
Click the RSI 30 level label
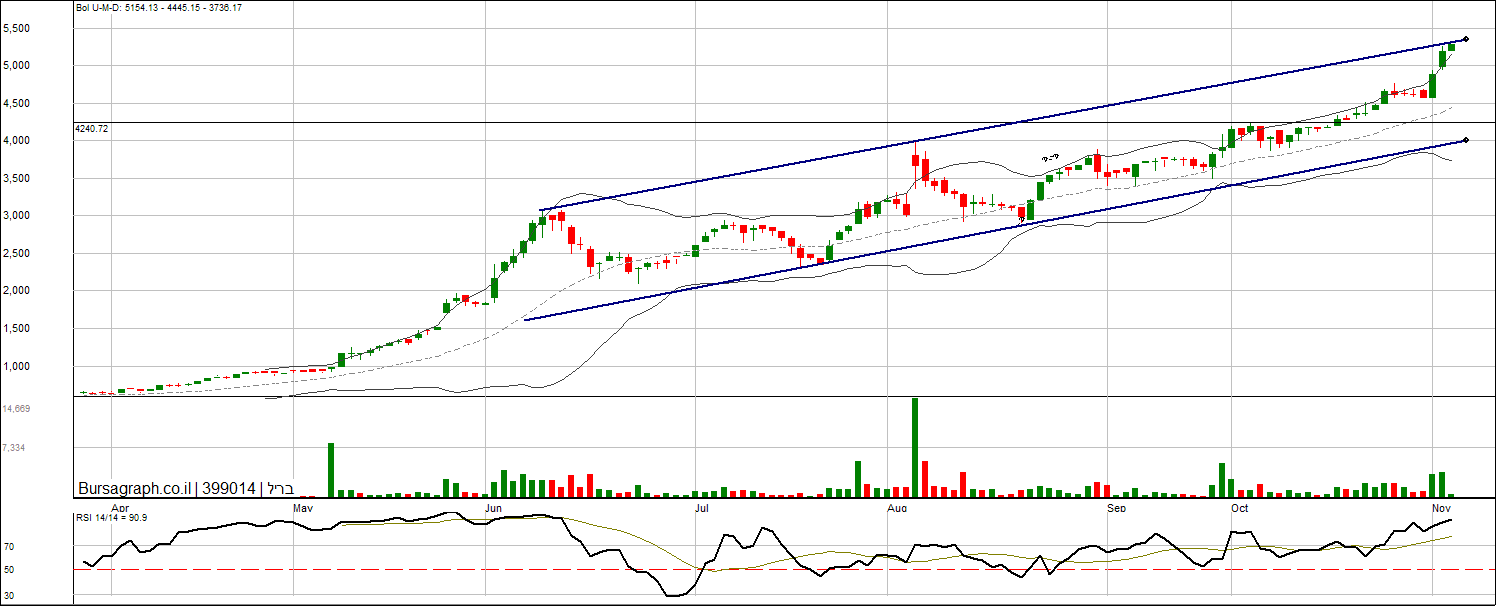(x=9, y=595)
